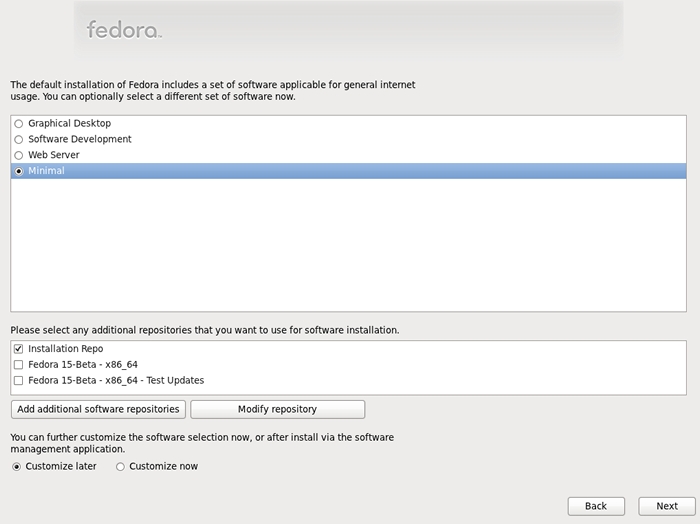Click the Customize now label text
Screen dimensions: 700x524
coord(163,466)
